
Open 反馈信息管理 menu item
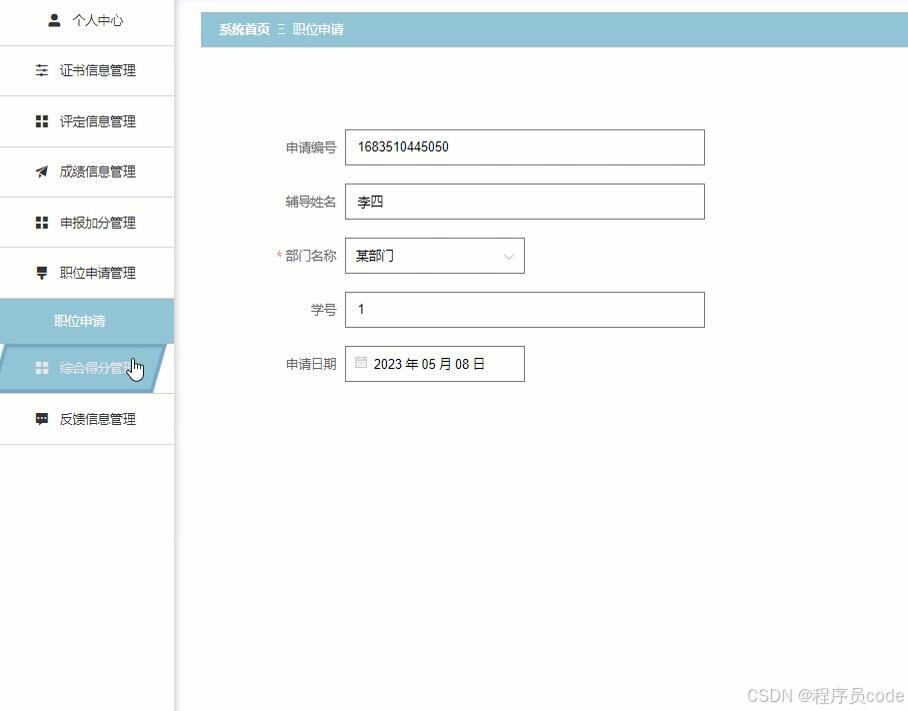87,419
